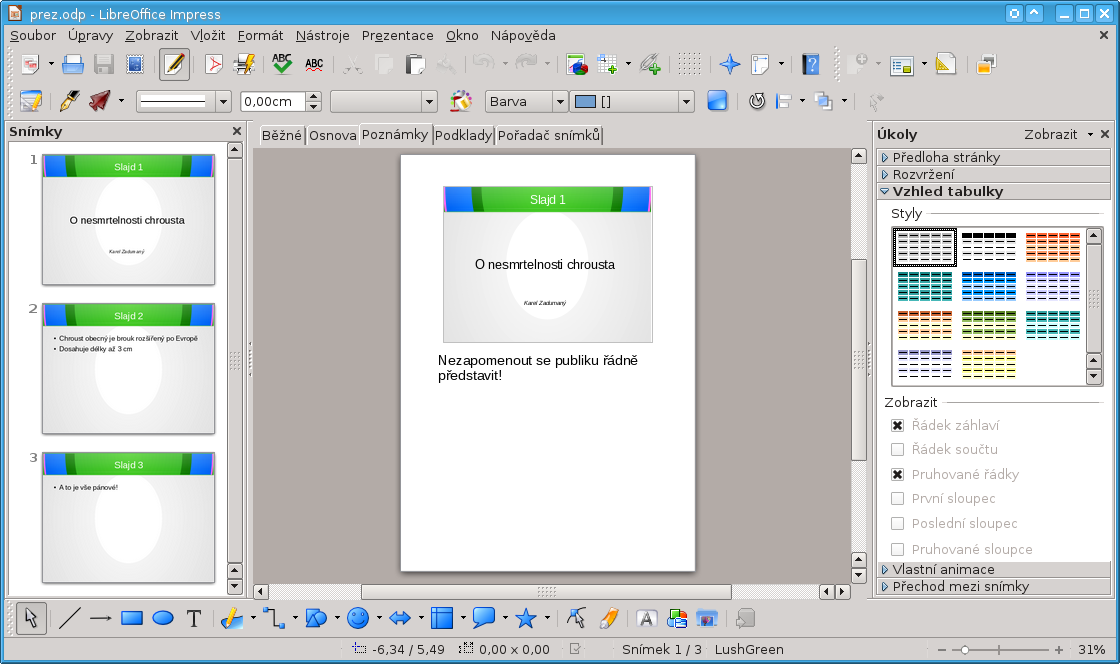Open the Prezentace menu
This screenshot has width=1120, height=664.
[x=397, y=35]
